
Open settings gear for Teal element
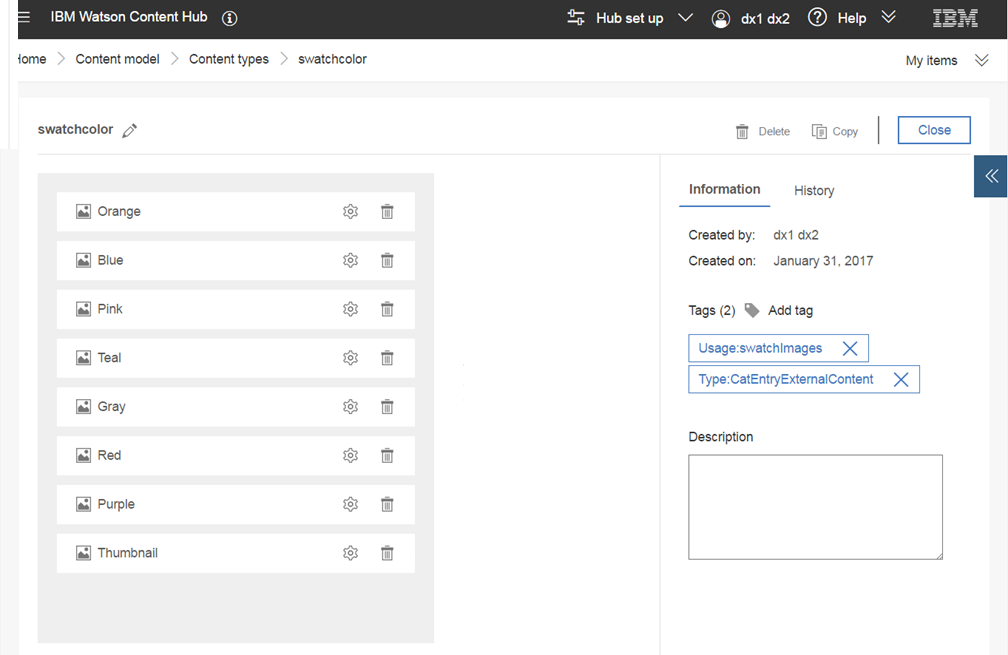pyautogui.click(x=350, y=358)
